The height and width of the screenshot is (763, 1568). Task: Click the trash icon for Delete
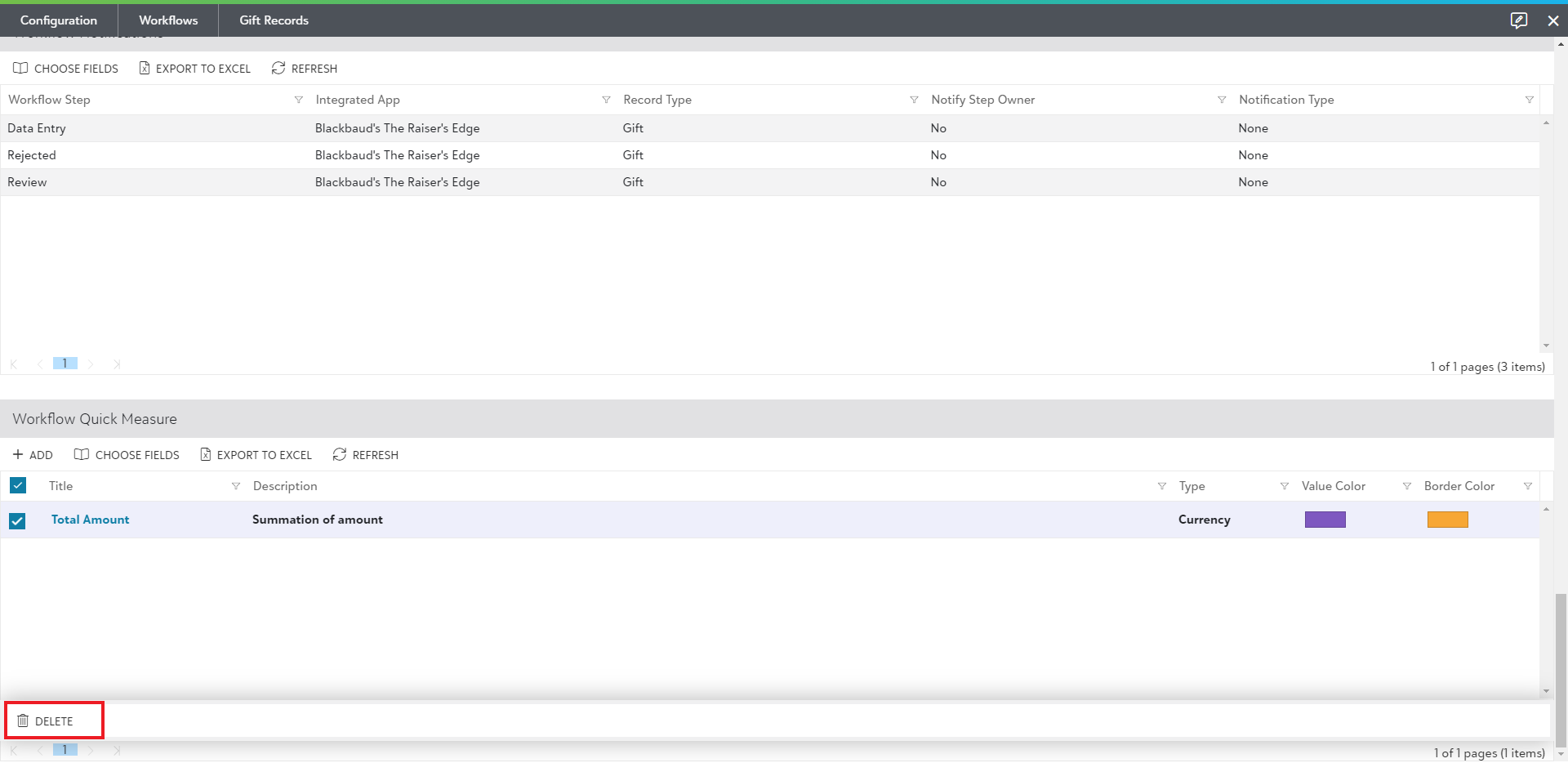(x=23, y=721)
